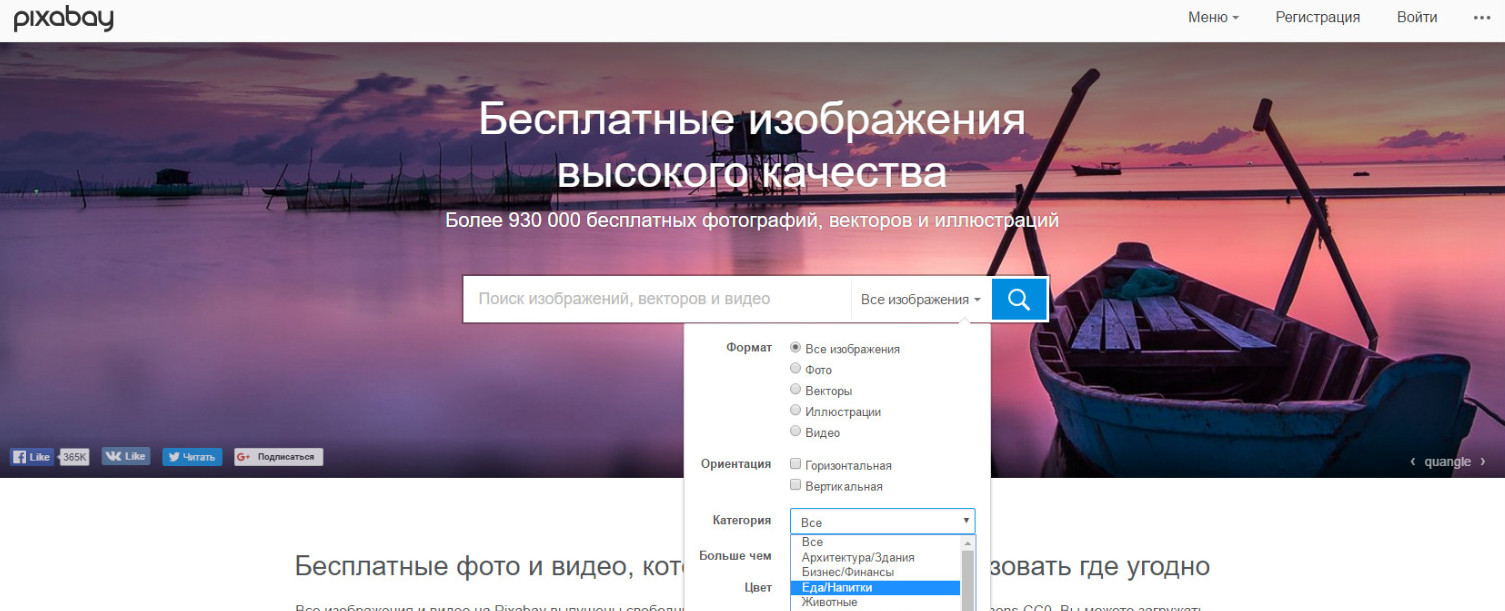
Task: Select the Фото format radio button
Action: click(796, 369)
